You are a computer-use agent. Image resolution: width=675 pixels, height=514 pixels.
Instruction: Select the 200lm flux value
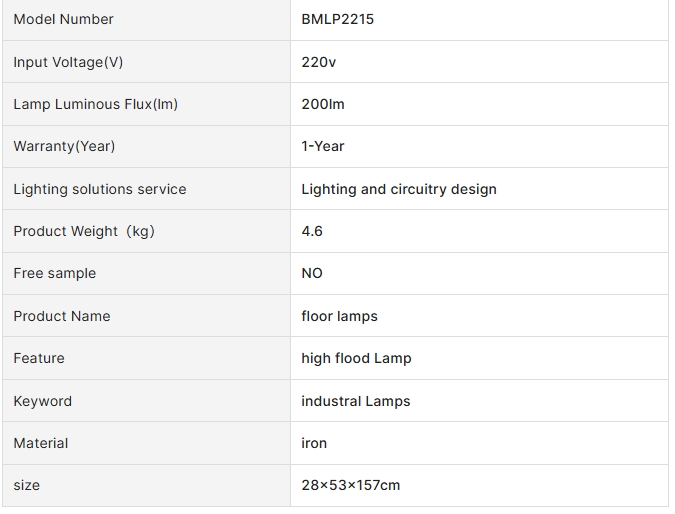(x=323, y=104)
